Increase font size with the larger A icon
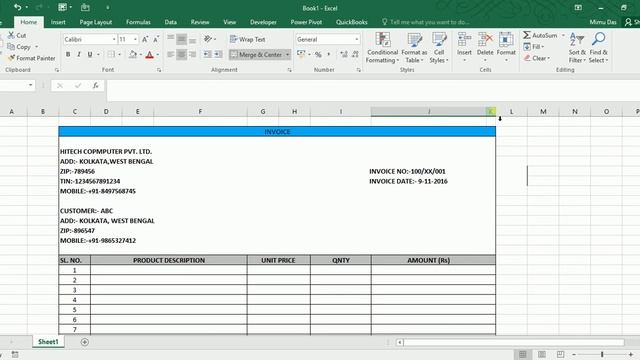Viewport: 640px width, 360px height. tap(145, 40)
